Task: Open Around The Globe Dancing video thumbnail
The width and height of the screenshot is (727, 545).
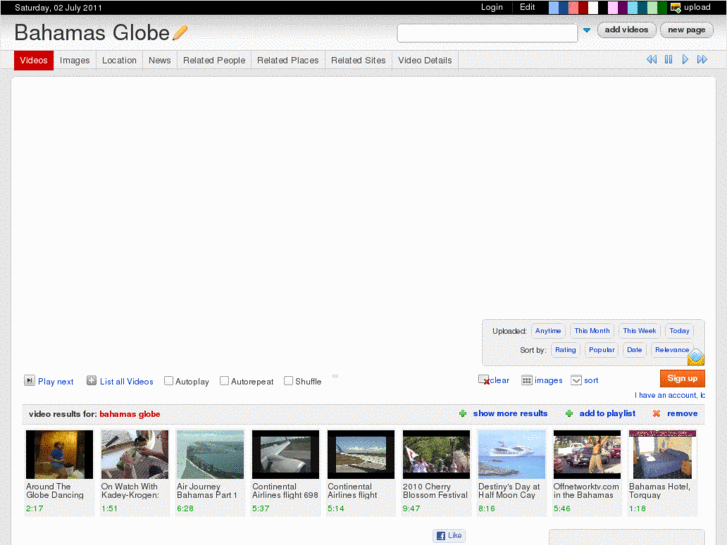Action: pos(59,454)
